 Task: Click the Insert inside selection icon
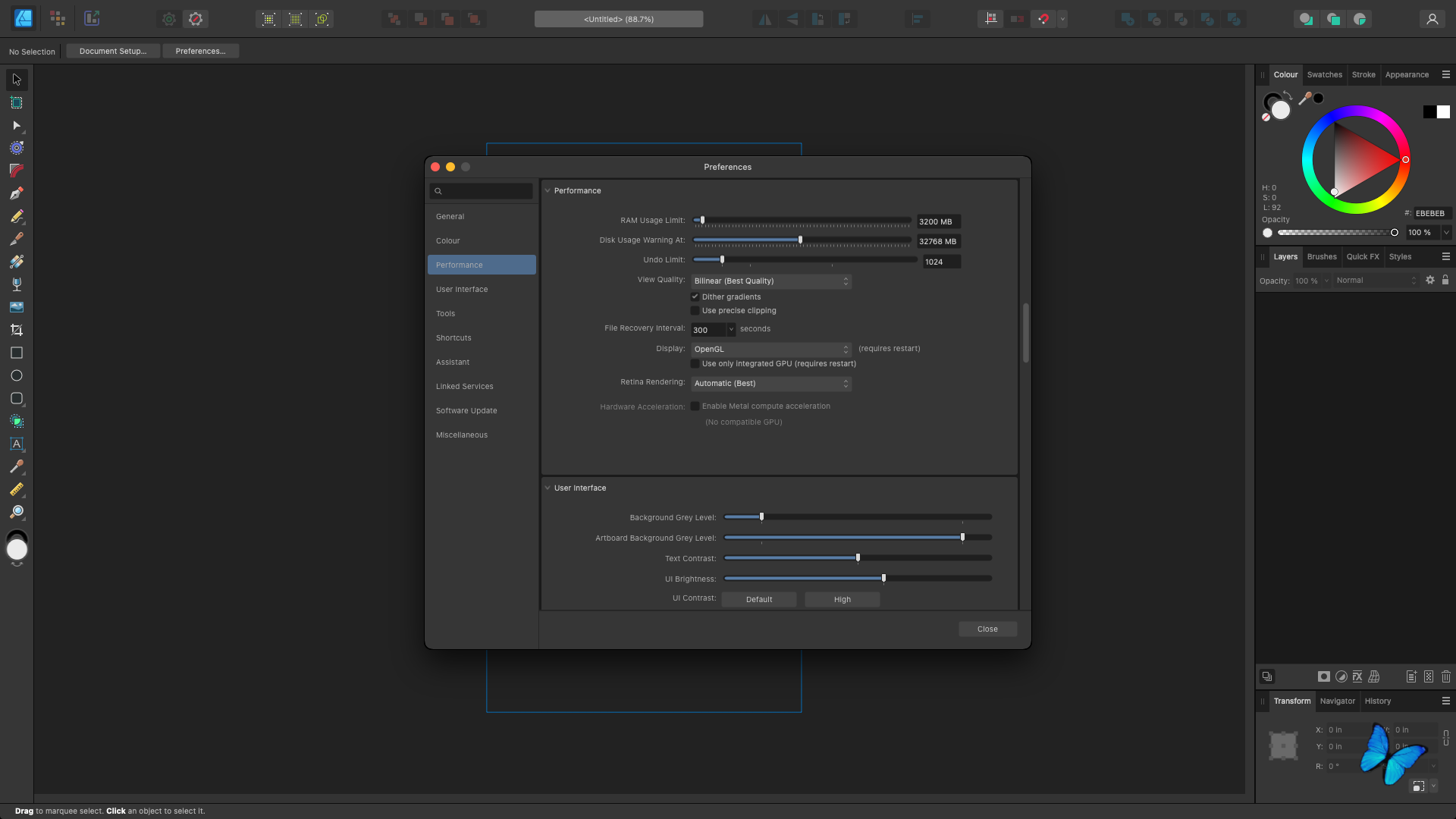pos(1360,19)
